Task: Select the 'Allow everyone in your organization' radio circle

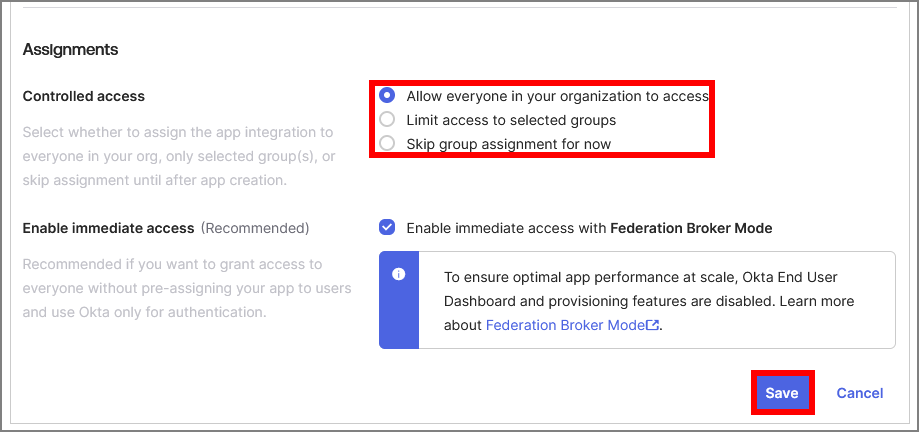Action: (x=387, y=96)
